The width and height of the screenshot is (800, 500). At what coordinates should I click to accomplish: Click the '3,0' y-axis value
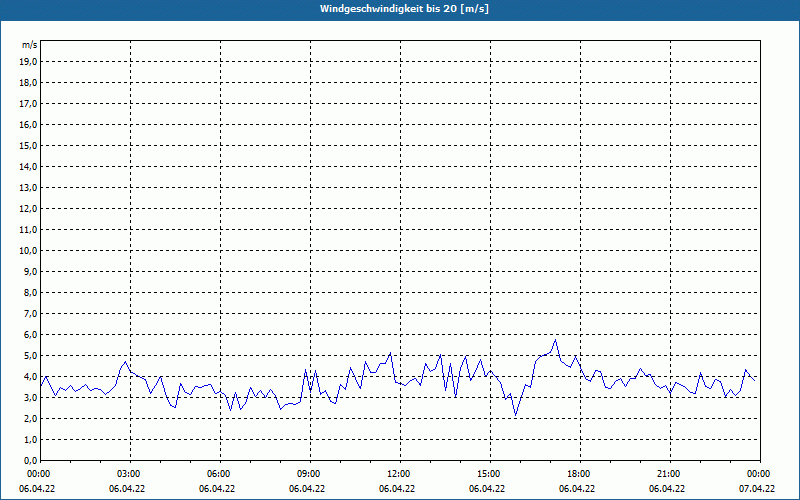point(30,397)
